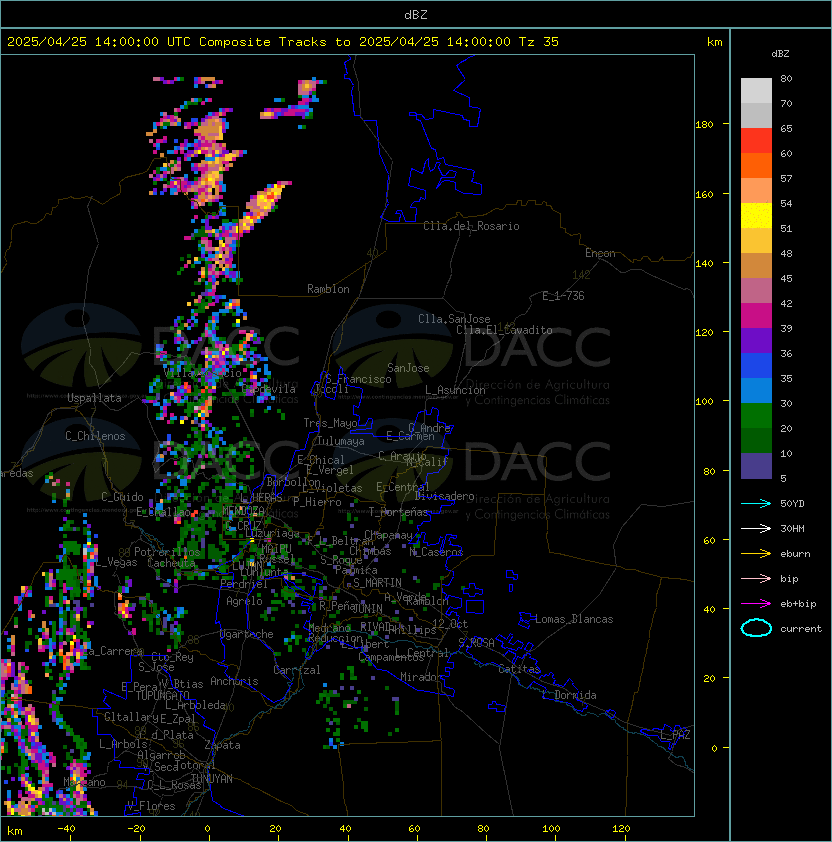
Task: Click the N_Caseros label
Action: [x=436, y=552]
